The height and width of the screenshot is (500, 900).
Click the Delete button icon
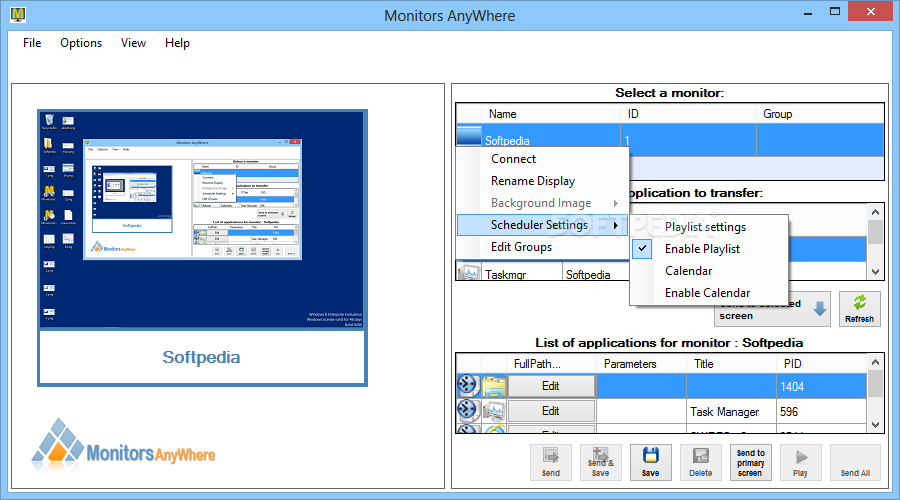click(700, 456)
